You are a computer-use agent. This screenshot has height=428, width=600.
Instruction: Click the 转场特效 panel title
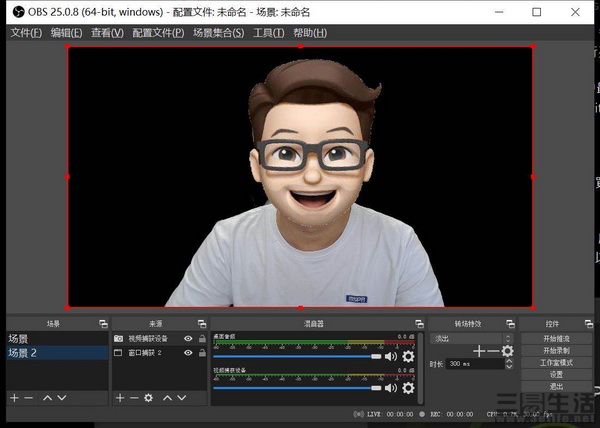coord(468,324)
